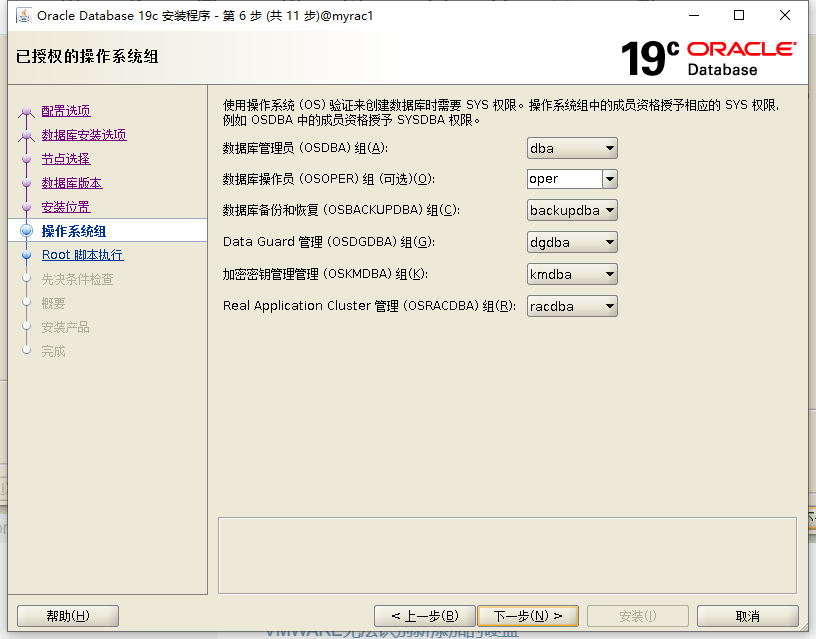
Task: Click the empty message area at bottom
Action: 507,555
